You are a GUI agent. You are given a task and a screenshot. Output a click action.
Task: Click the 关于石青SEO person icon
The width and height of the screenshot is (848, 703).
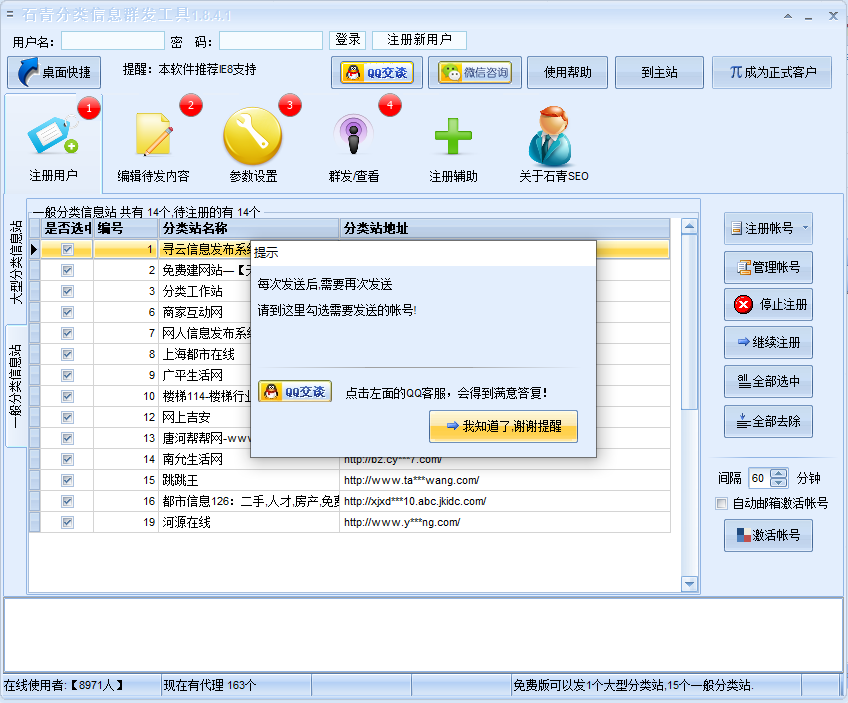click(555, 135)
